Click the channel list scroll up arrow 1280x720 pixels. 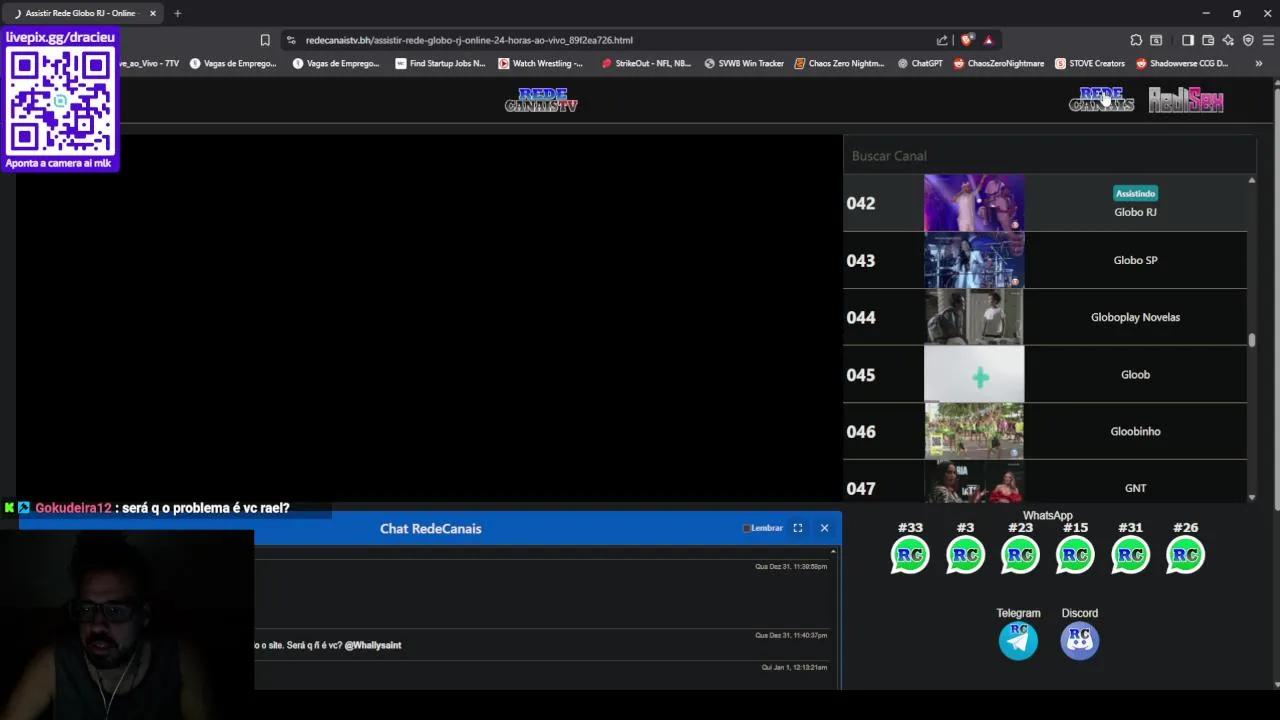tap(1251, 181)
